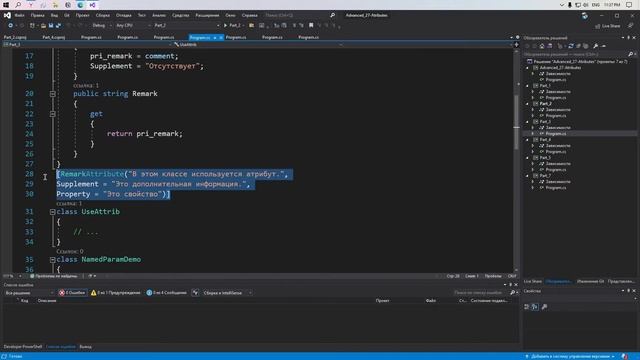This screenshot has width=640, height=360.
Task: Collapse the Remark property outlining toggle
Action: point(53,94)
